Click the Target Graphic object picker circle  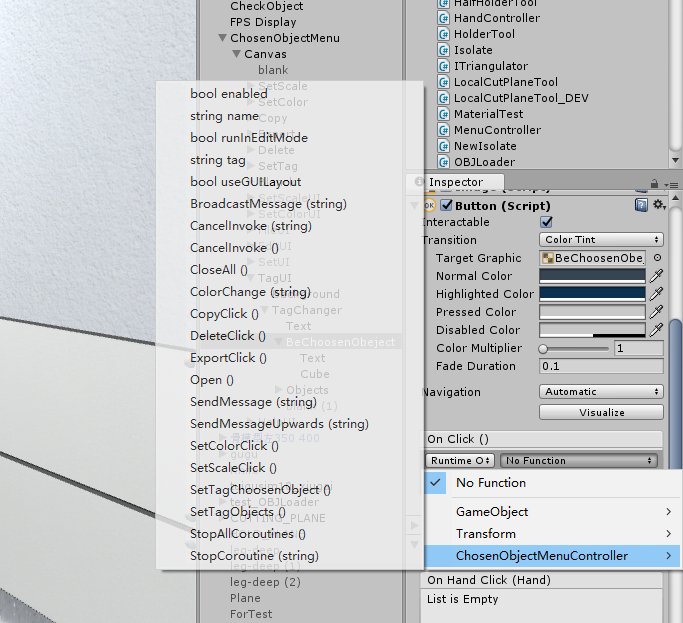click(x=657, y=258)
